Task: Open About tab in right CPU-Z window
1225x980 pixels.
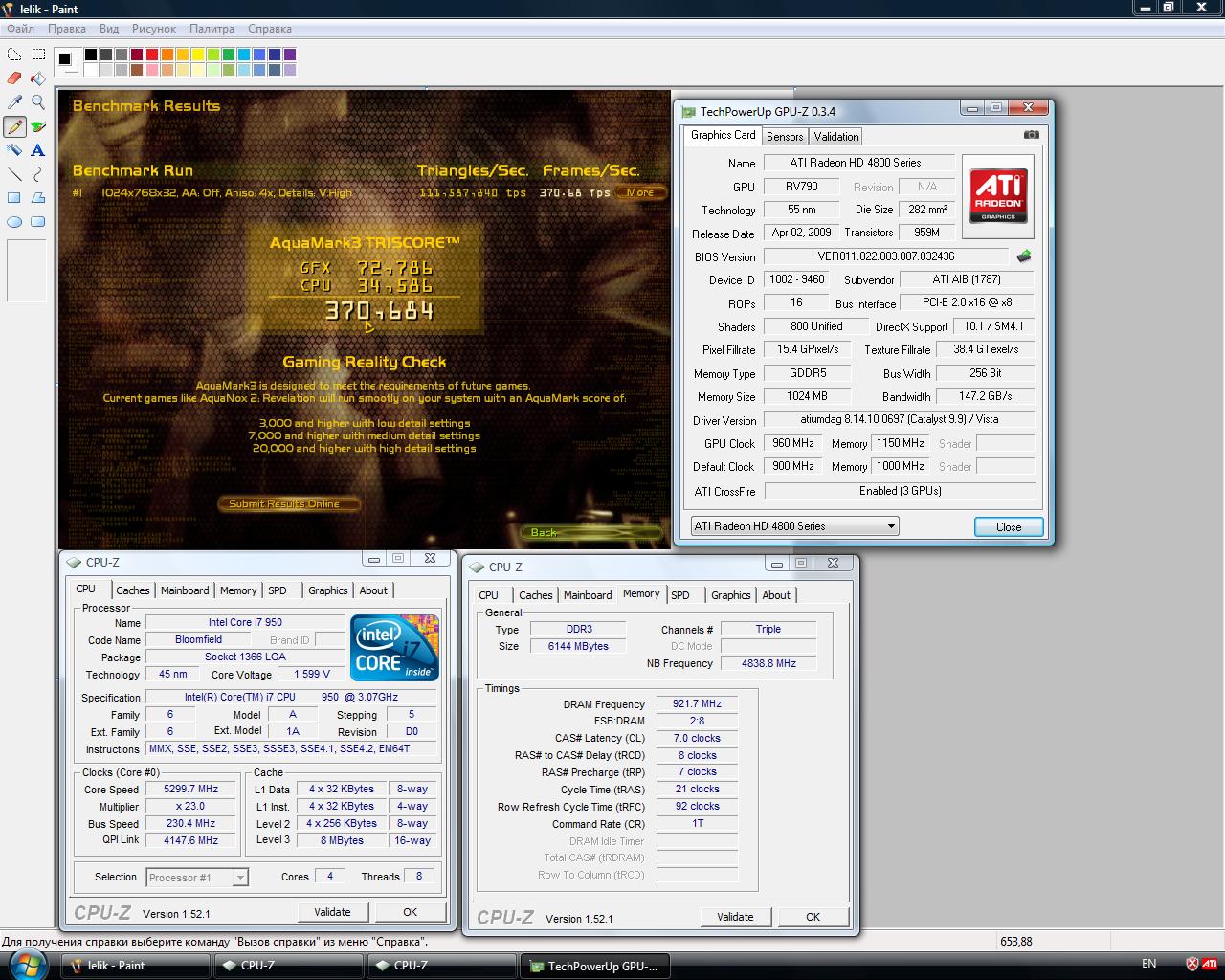Action: coord(776,595)
